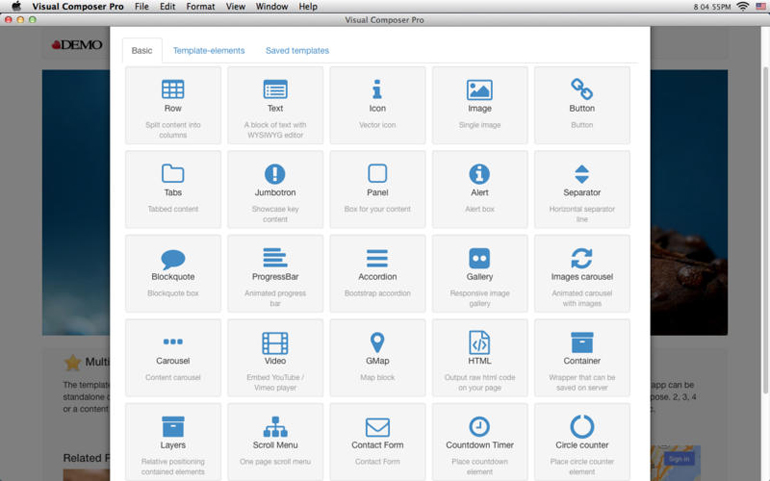Open the Edit menu

167,6
